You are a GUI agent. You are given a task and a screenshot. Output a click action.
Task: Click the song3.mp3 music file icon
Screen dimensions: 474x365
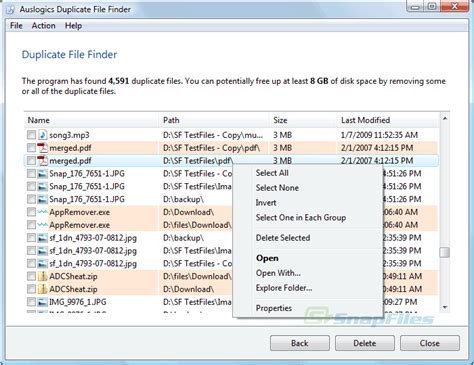pos(42,135)
